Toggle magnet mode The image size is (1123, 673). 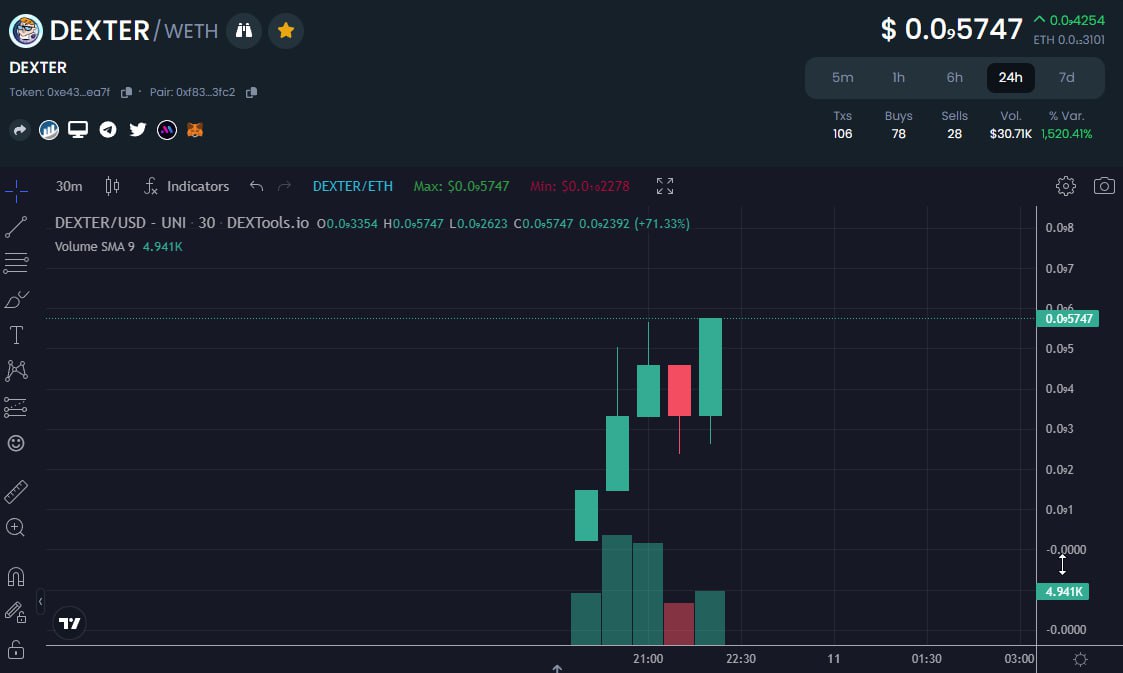pos(16,576)
